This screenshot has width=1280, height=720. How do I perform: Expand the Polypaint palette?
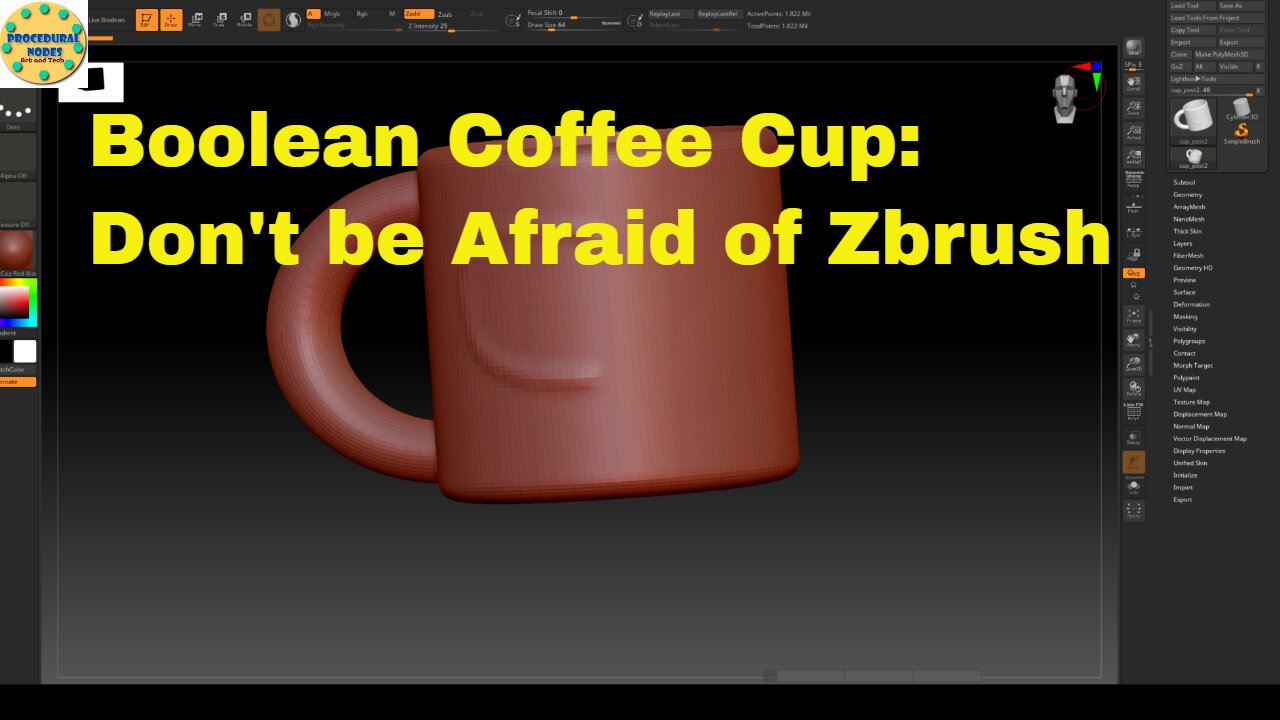coord(1186,378)
